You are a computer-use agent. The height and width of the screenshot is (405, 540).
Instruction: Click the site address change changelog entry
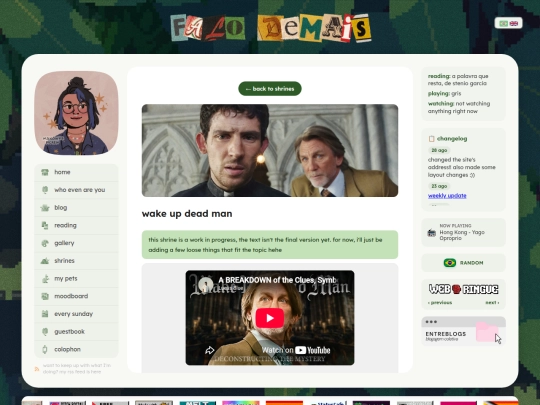pos(461,167)
